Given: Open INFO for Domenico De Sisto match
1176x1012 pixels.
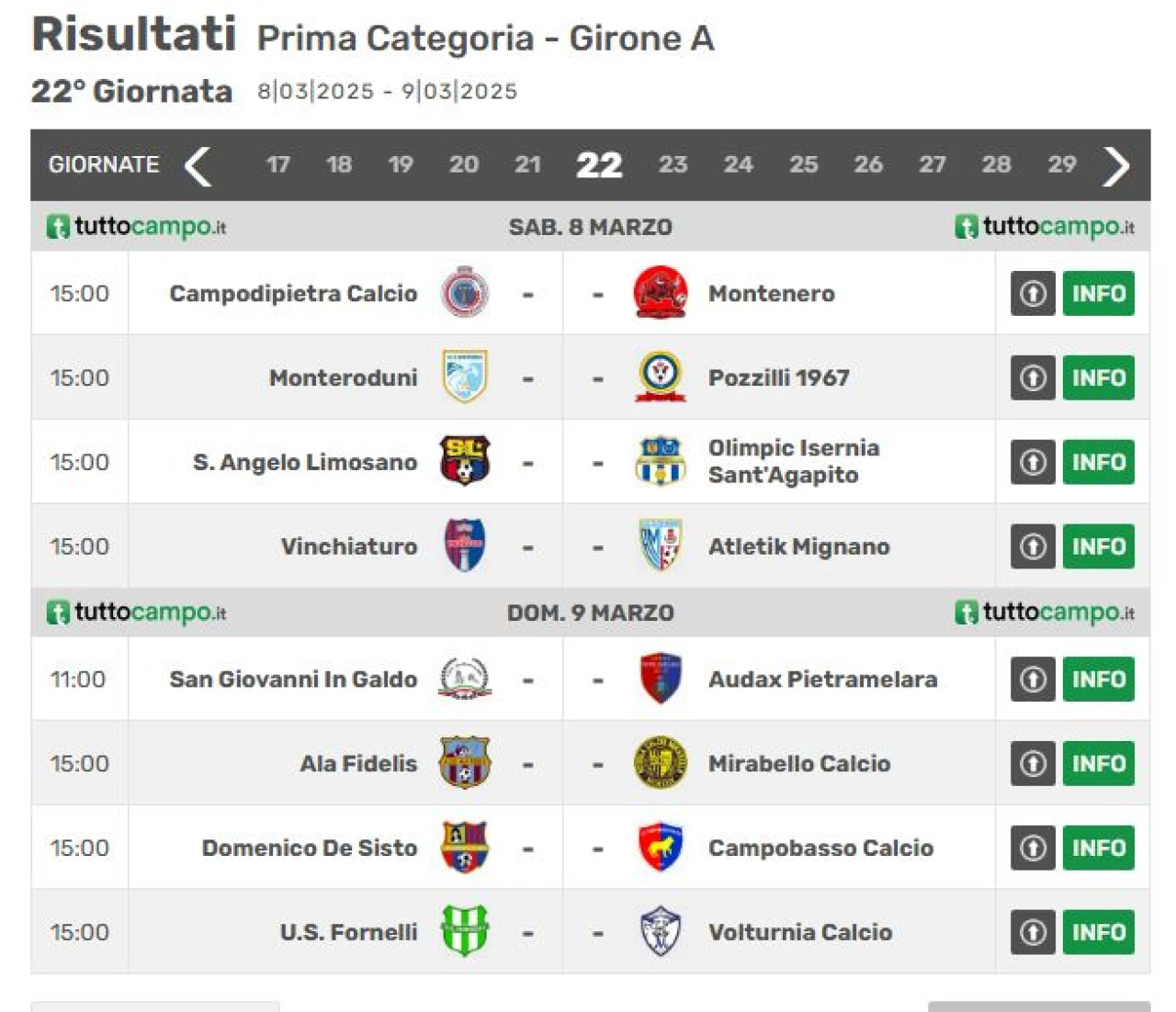Looking at the screenshot, I should pos(1098,848).
